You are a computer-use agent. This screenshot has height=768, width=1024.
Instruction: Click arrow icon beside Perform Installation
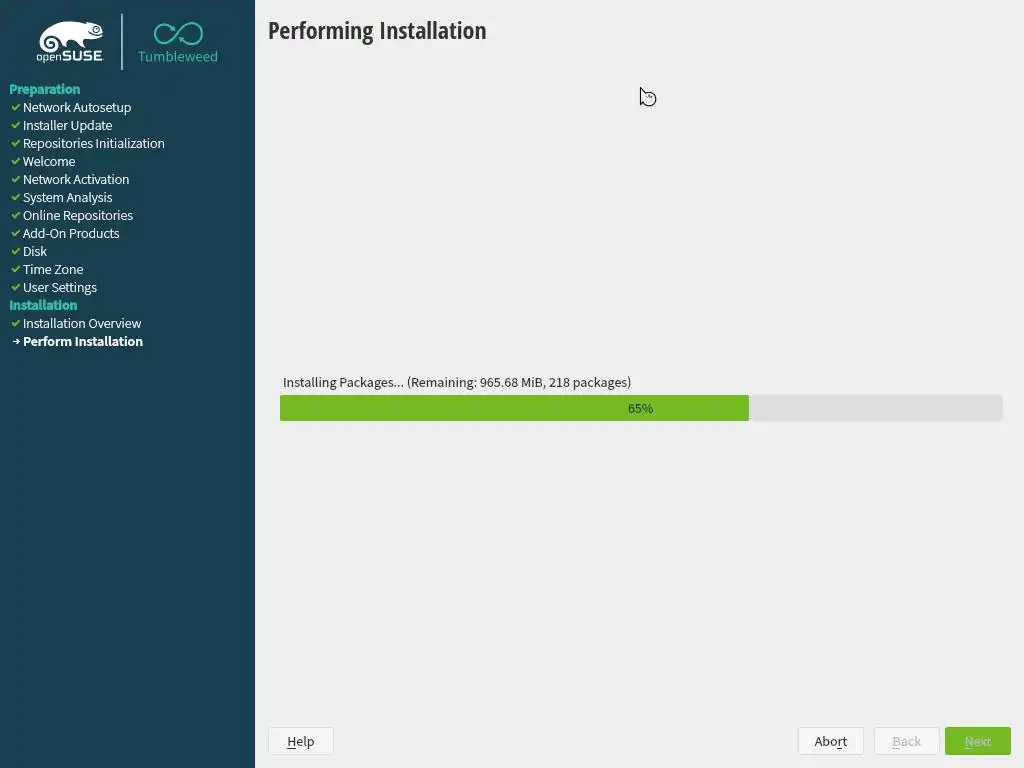(16, 342)
